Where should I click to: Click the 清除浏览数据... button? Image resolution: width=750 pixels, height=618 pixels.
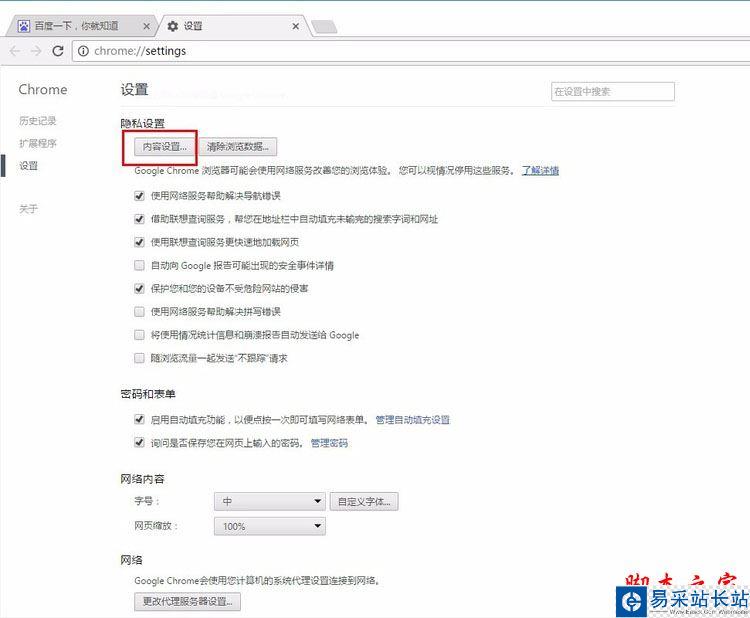pos(238,147)
